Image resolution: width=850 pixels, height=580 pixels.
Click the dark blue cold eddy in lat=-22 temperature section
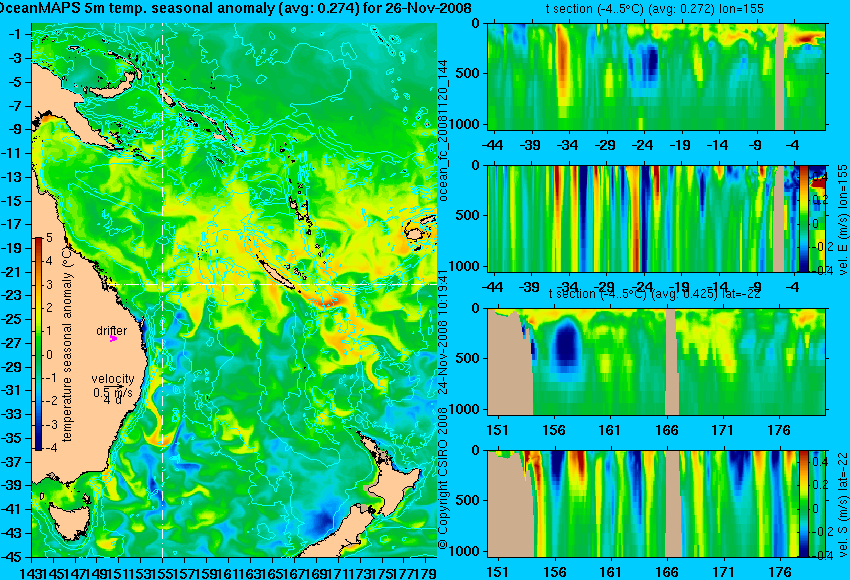(568, 345)
